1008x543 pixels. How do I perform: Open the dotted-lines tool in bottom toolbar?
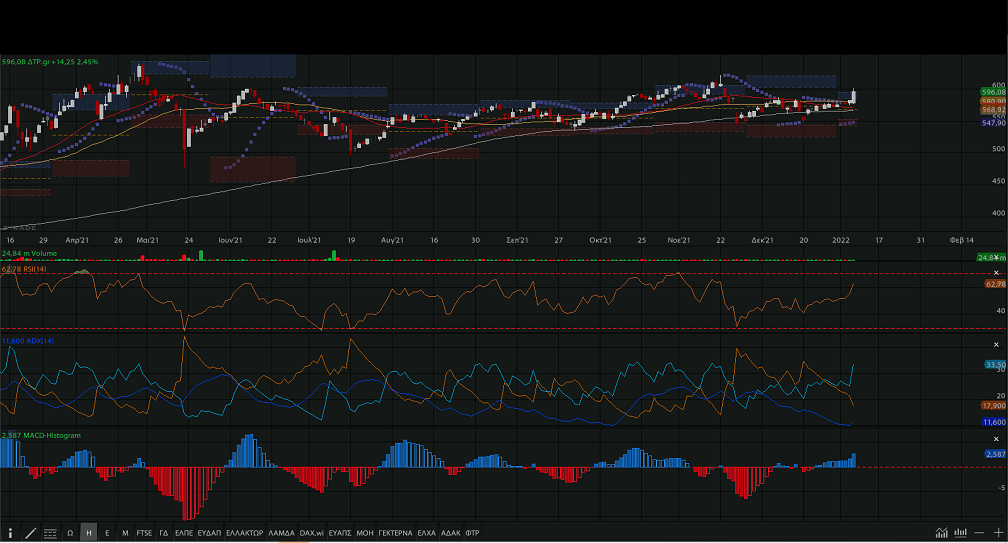click(x=50, y=533)
